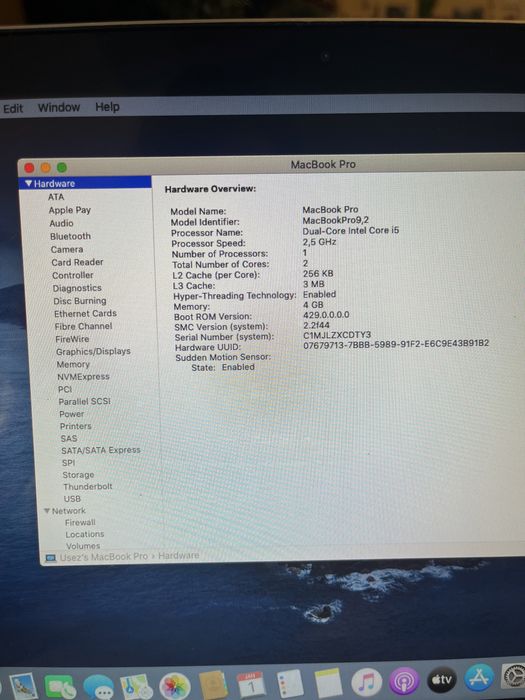Select PCI in the sidebar
525x700 pixels.
(x=65, y=389)
